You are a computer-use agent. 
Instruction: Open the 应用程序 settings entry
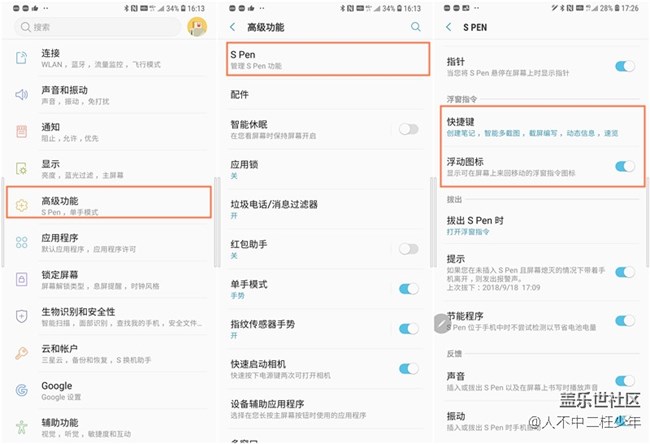click(x=109, y=243)
